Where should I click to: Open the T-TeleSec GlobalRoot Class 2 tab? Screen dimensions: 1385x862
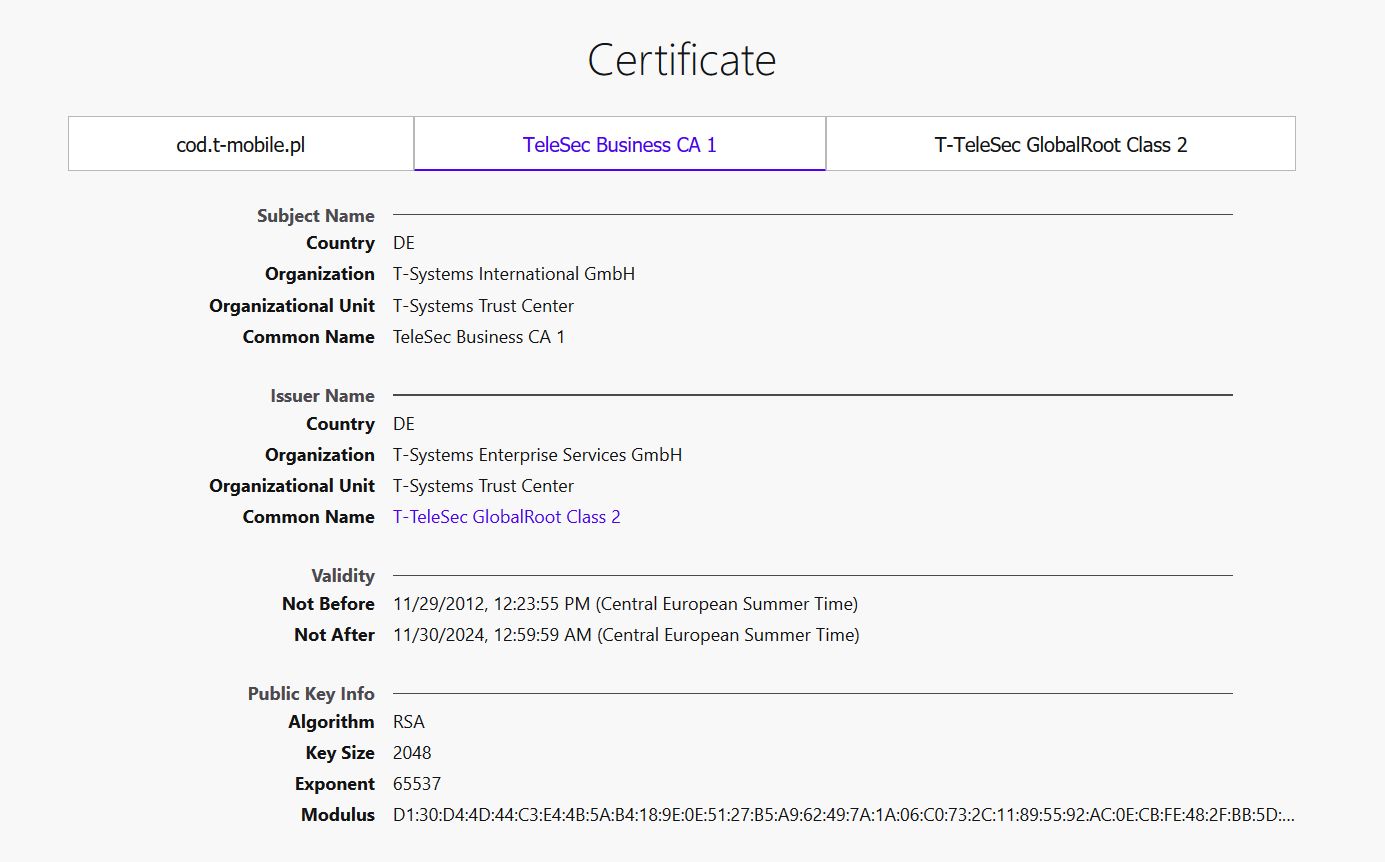click(x=1060, y=144)
